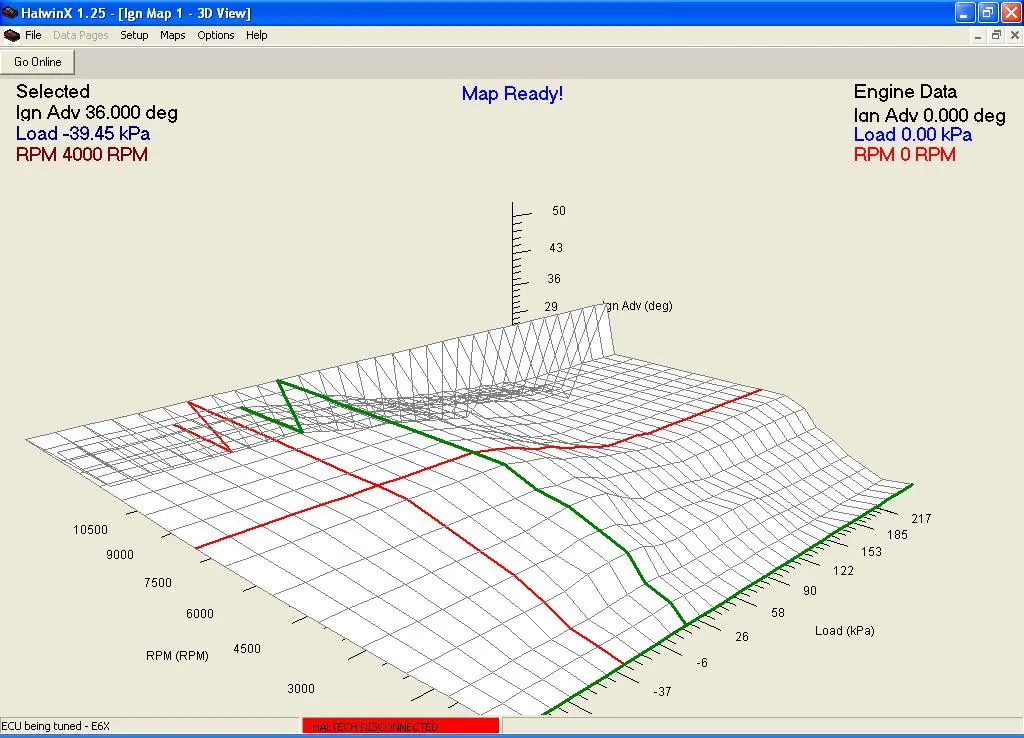Close the inner Ign Map 1 child window
1024x738 pixels.
pos(1013,35)
